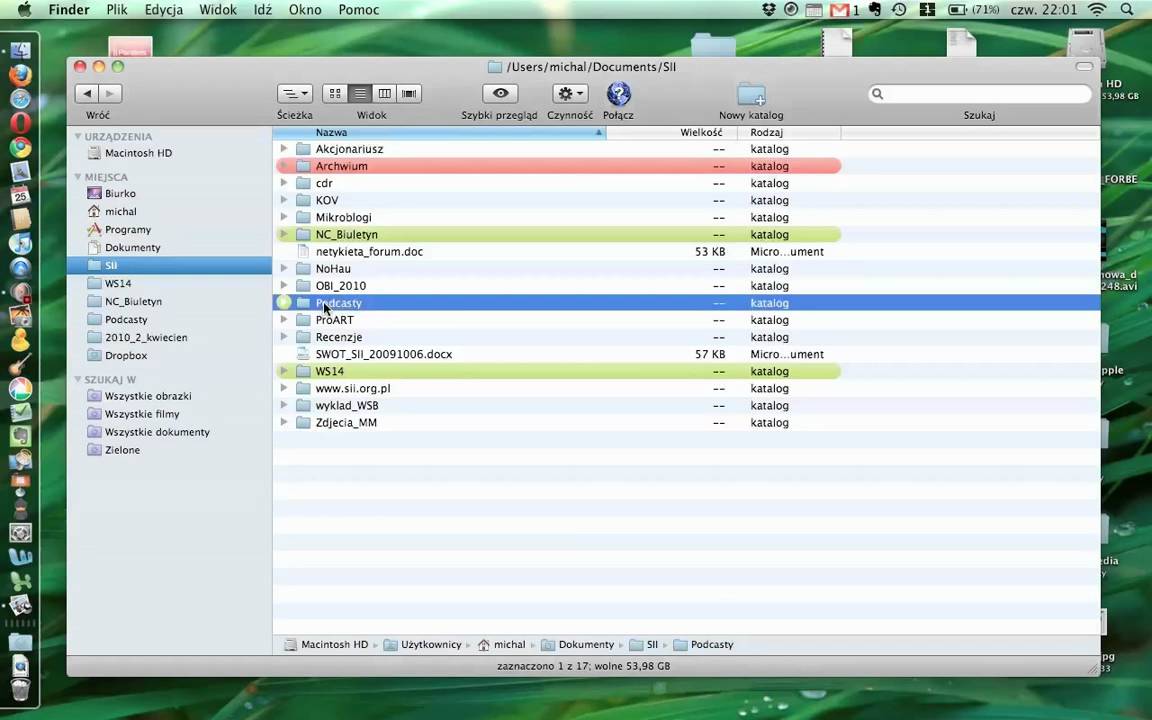
Task: Expand the Mikroblogi folder triangle
Action: 284,217
